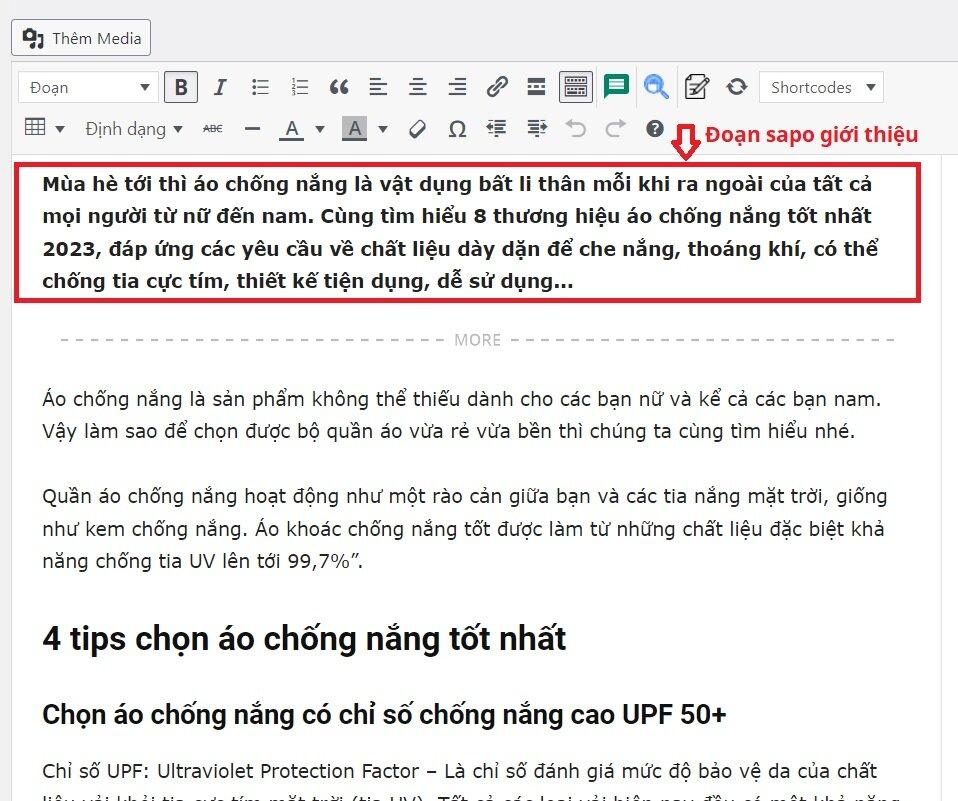Insert a horizontal line
The image size is (958, 801).
252,128
